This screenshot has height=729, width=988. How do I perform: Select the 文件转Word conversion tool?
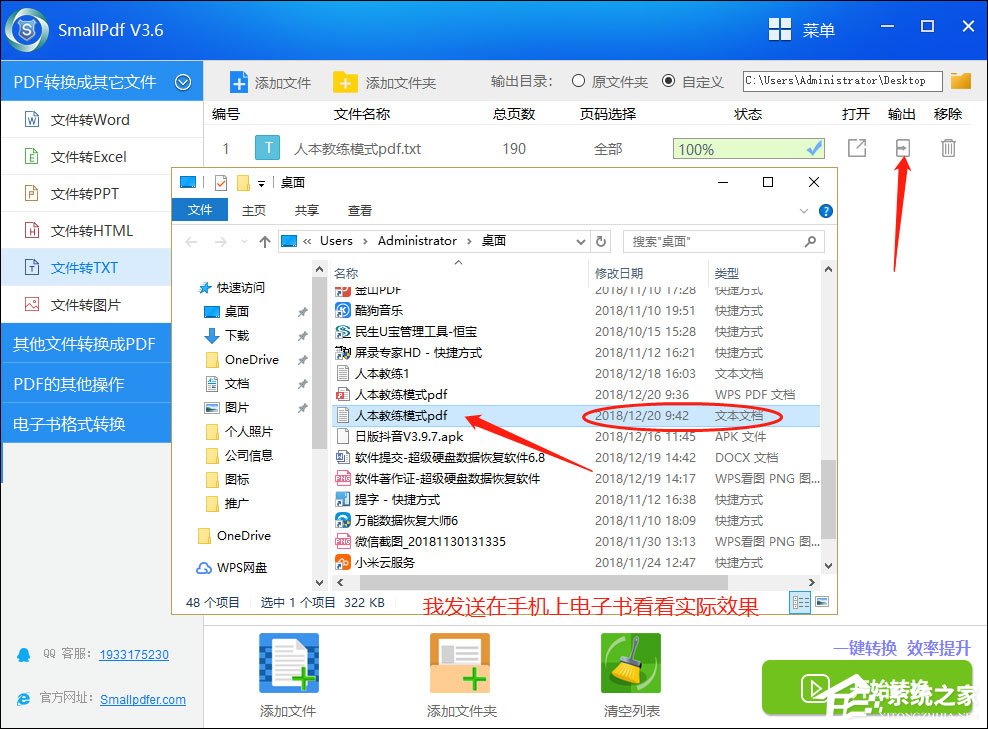point(88,118)
